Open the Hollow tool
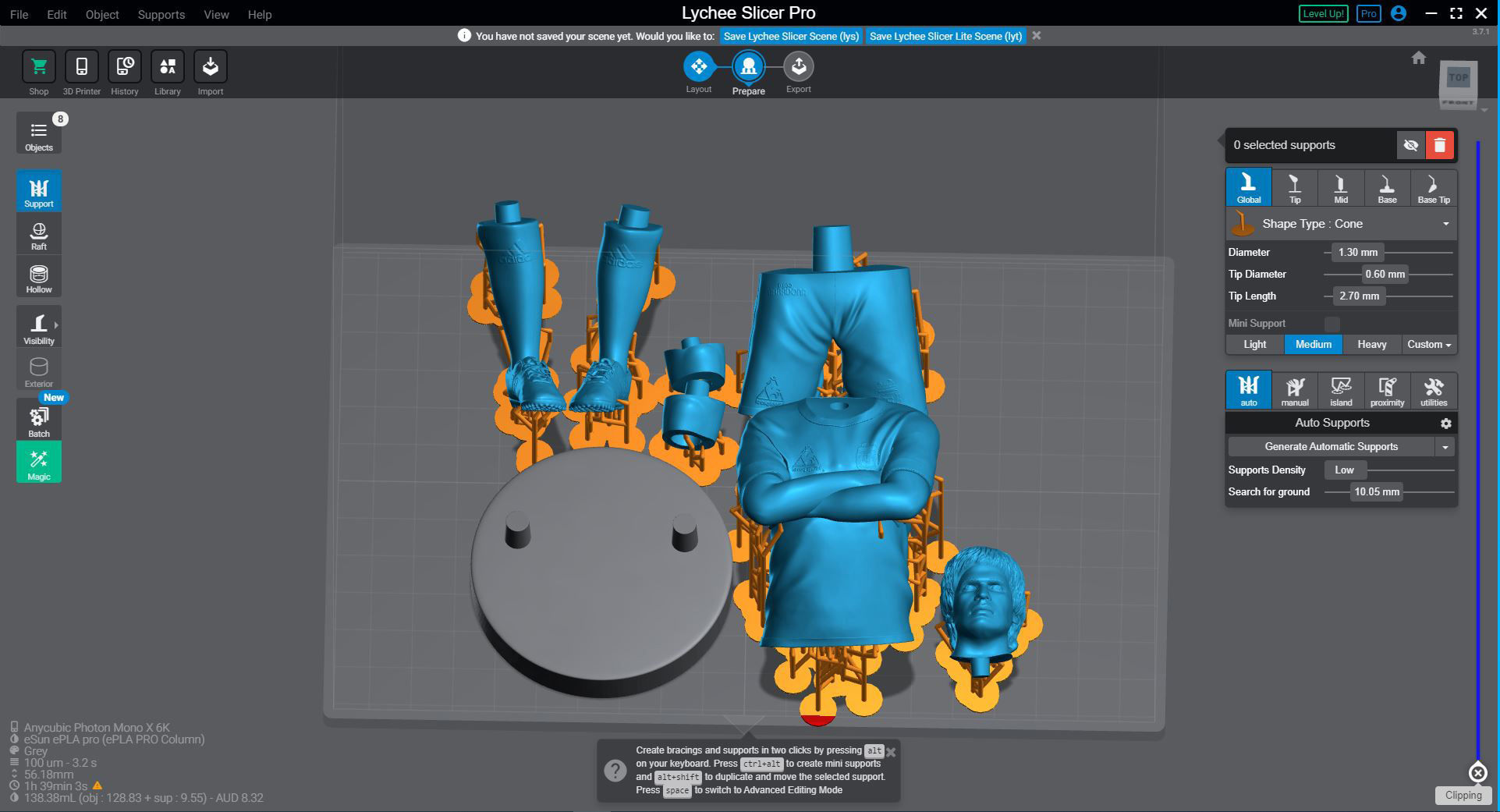The height and width of the screenshot is (812, 1500). (39, 277)
